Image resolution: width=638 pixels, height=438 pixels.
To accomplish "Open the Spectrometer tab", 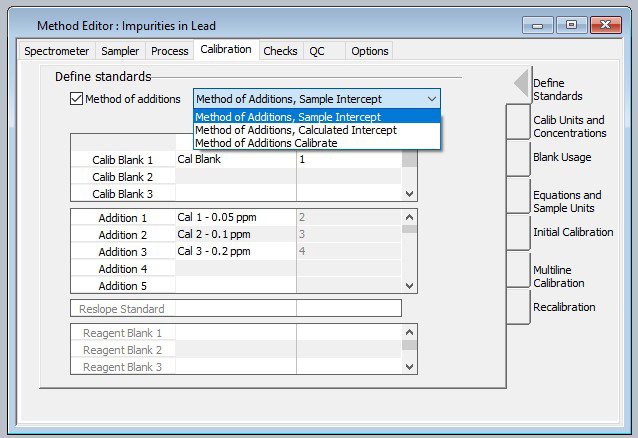I will pyautogui.click(x=57, y=51).
